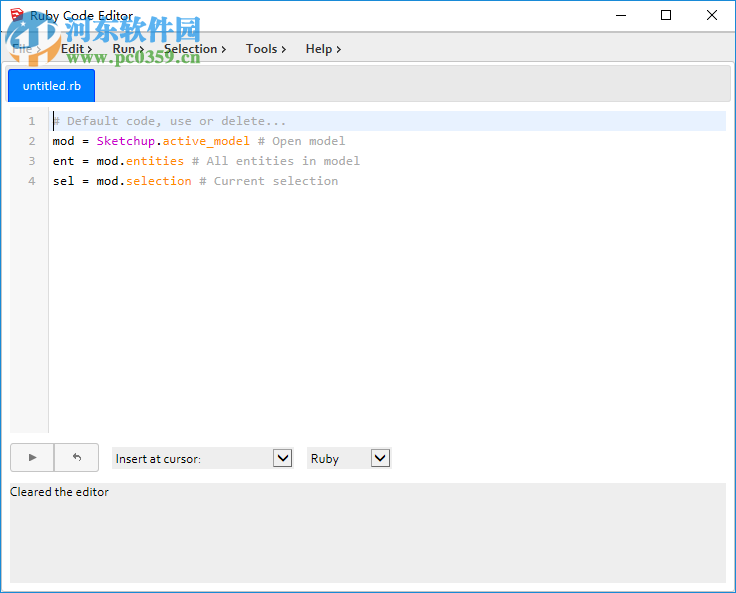Click the '# Open model' comment

coord(301,141)
